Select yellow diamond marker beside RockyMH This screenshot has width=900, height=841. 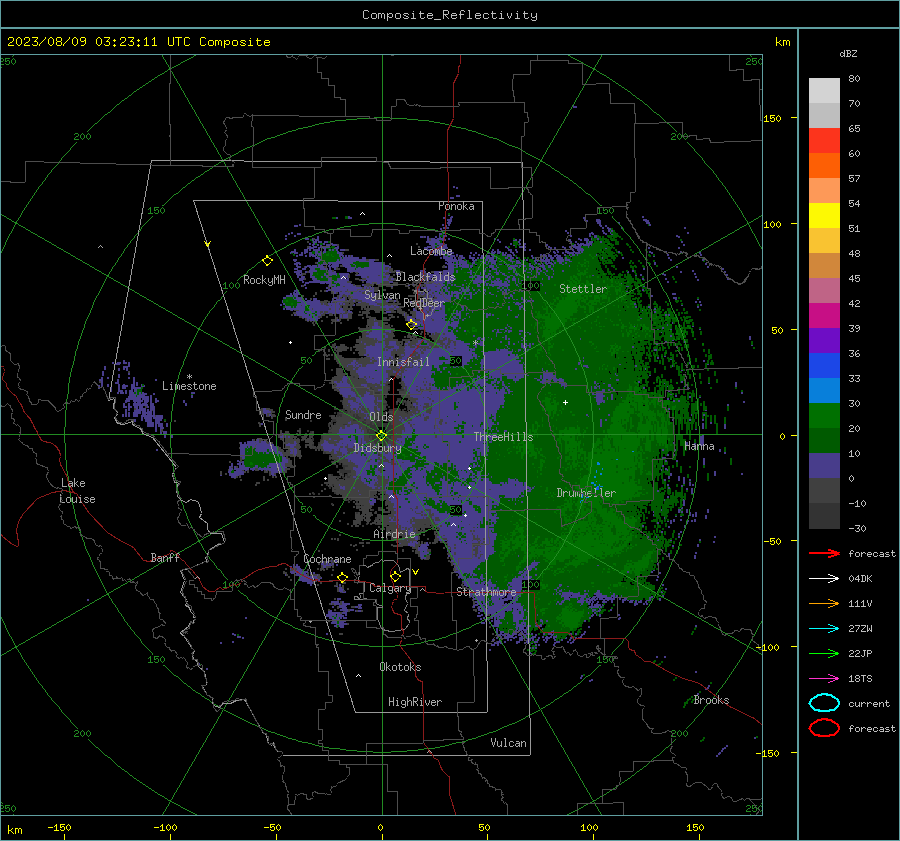click(267, 261)
